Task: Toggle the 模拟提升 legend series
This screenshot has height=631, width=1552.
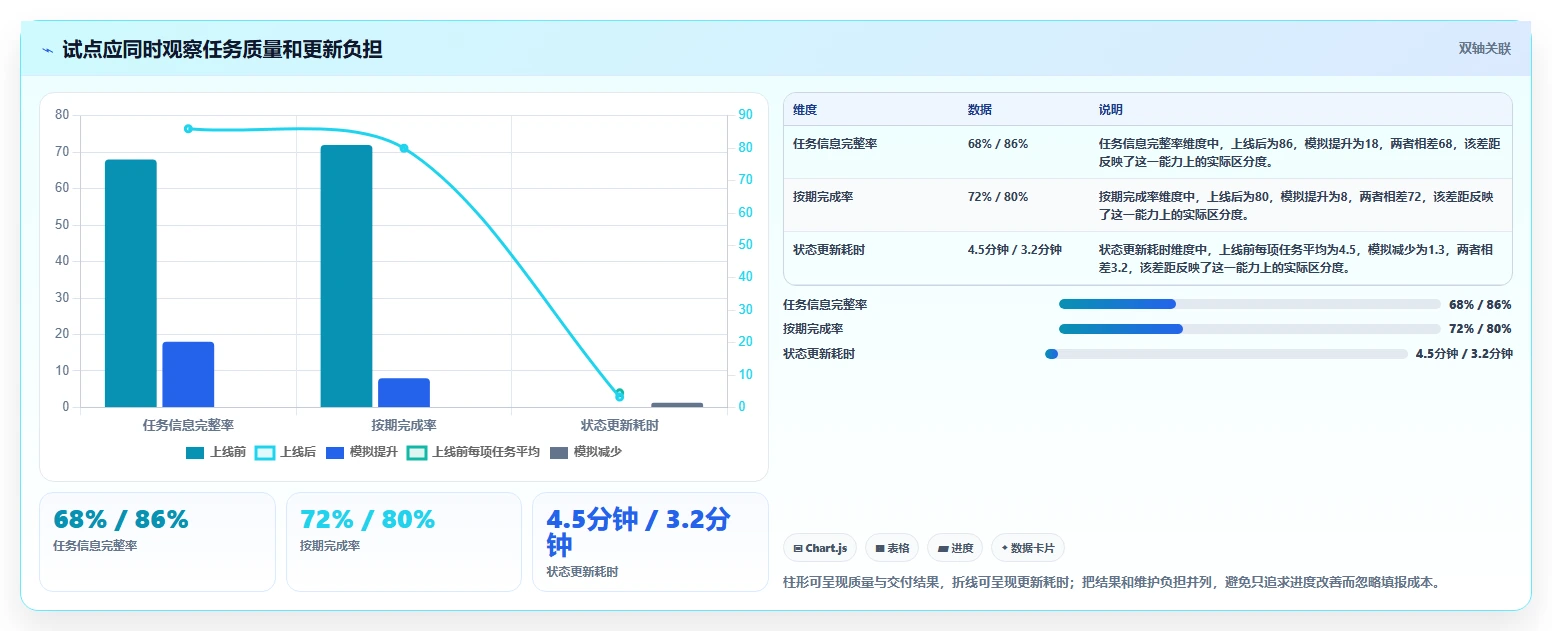Action: 362,452
